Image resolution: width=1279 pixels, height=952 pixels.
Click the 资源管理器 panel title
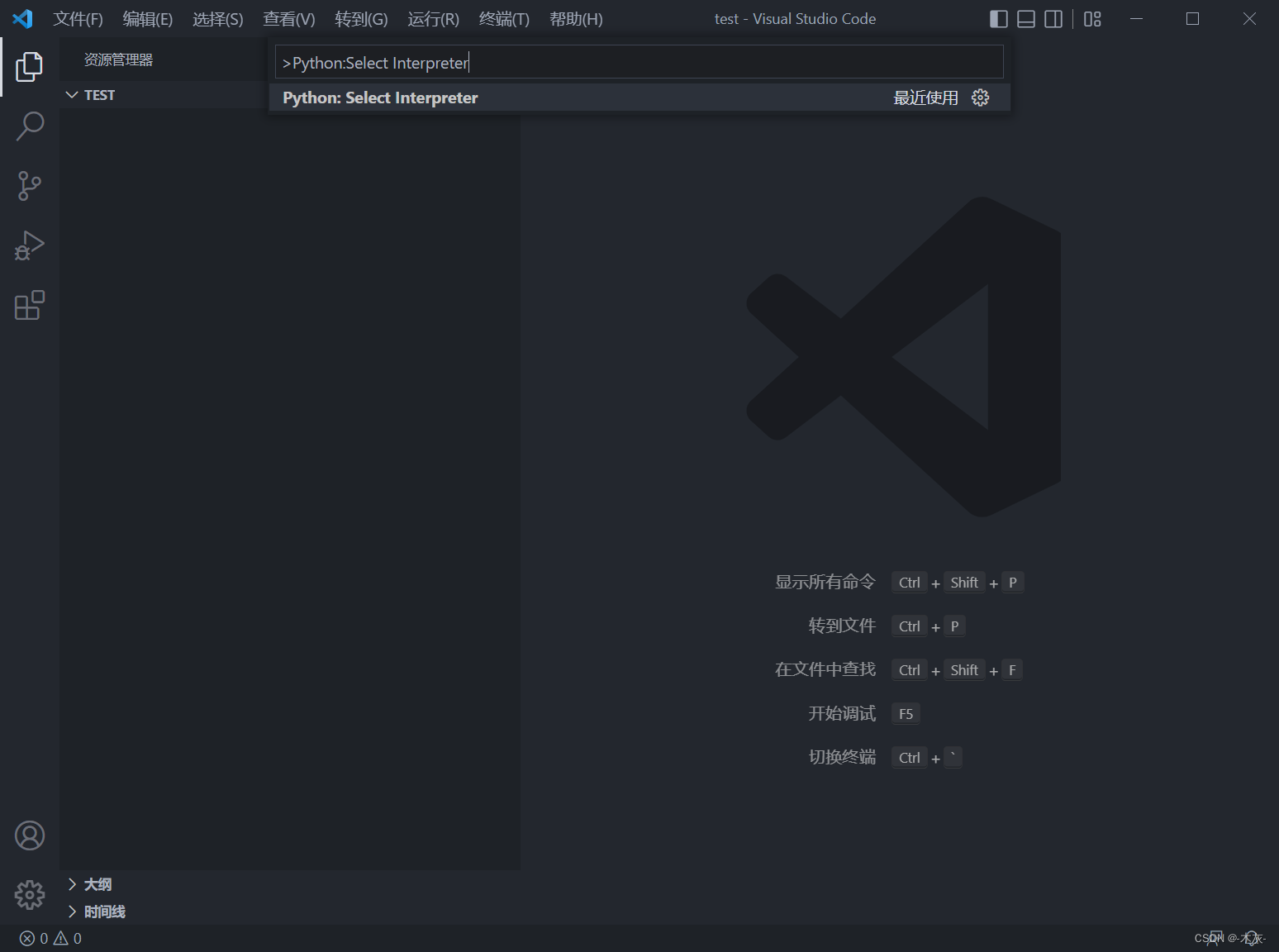click(118, 59)
